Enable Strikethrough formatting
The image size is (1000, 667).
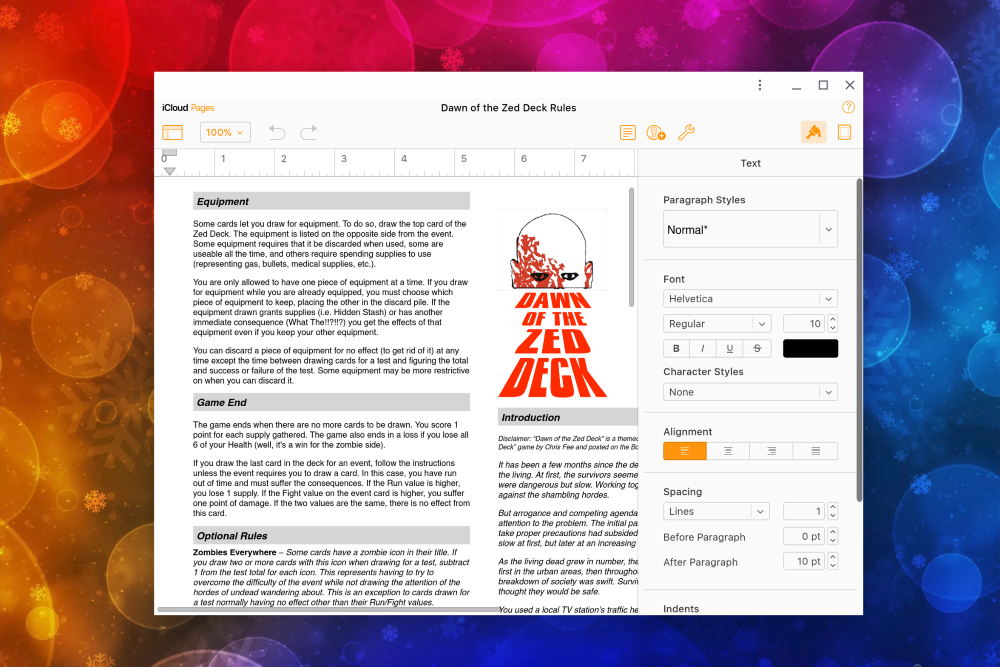[x=757, y=347]
